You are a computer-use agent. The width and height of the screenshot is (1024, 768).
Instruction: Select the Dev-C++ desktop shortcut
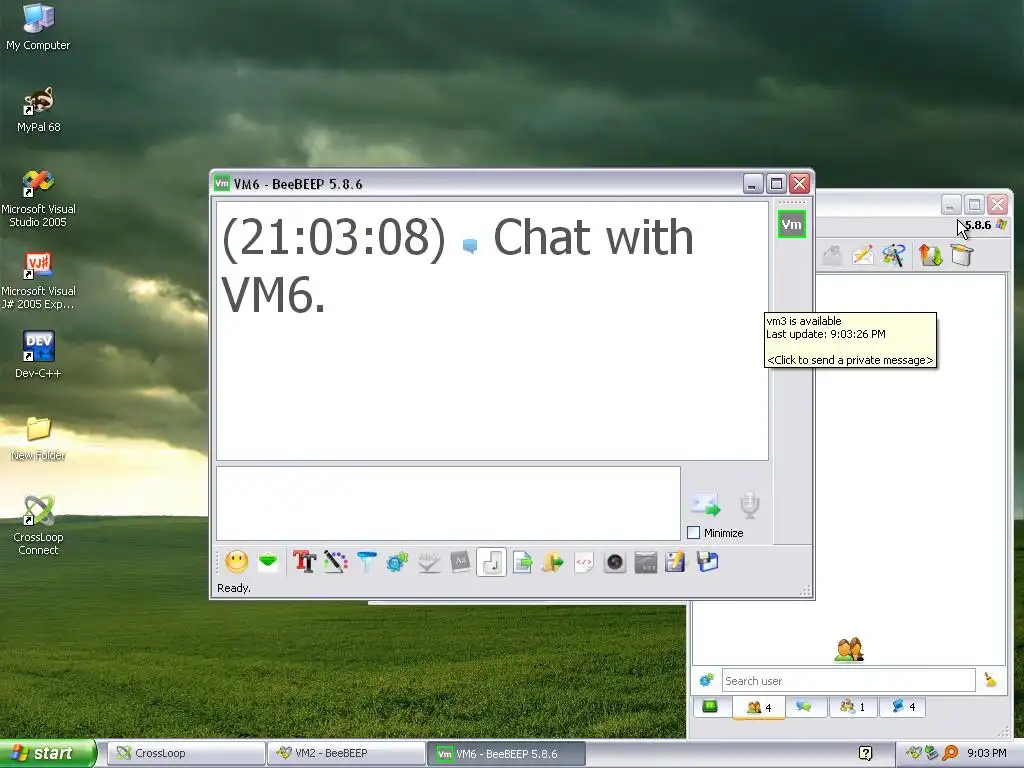pyautogui.click(x=38, y=355)
